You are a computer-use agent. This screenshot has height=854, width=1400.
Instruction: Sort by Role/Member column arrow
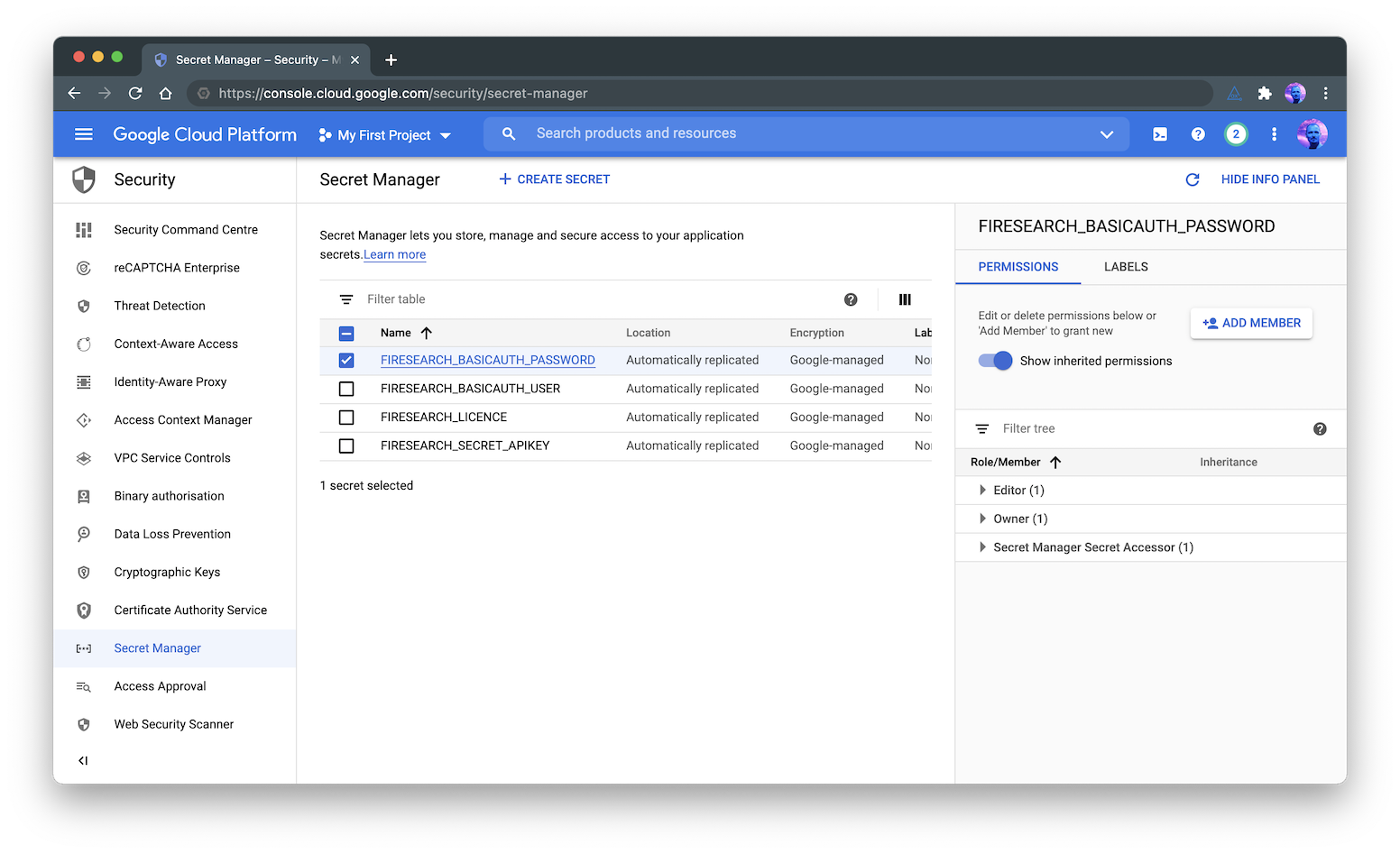1055,463
